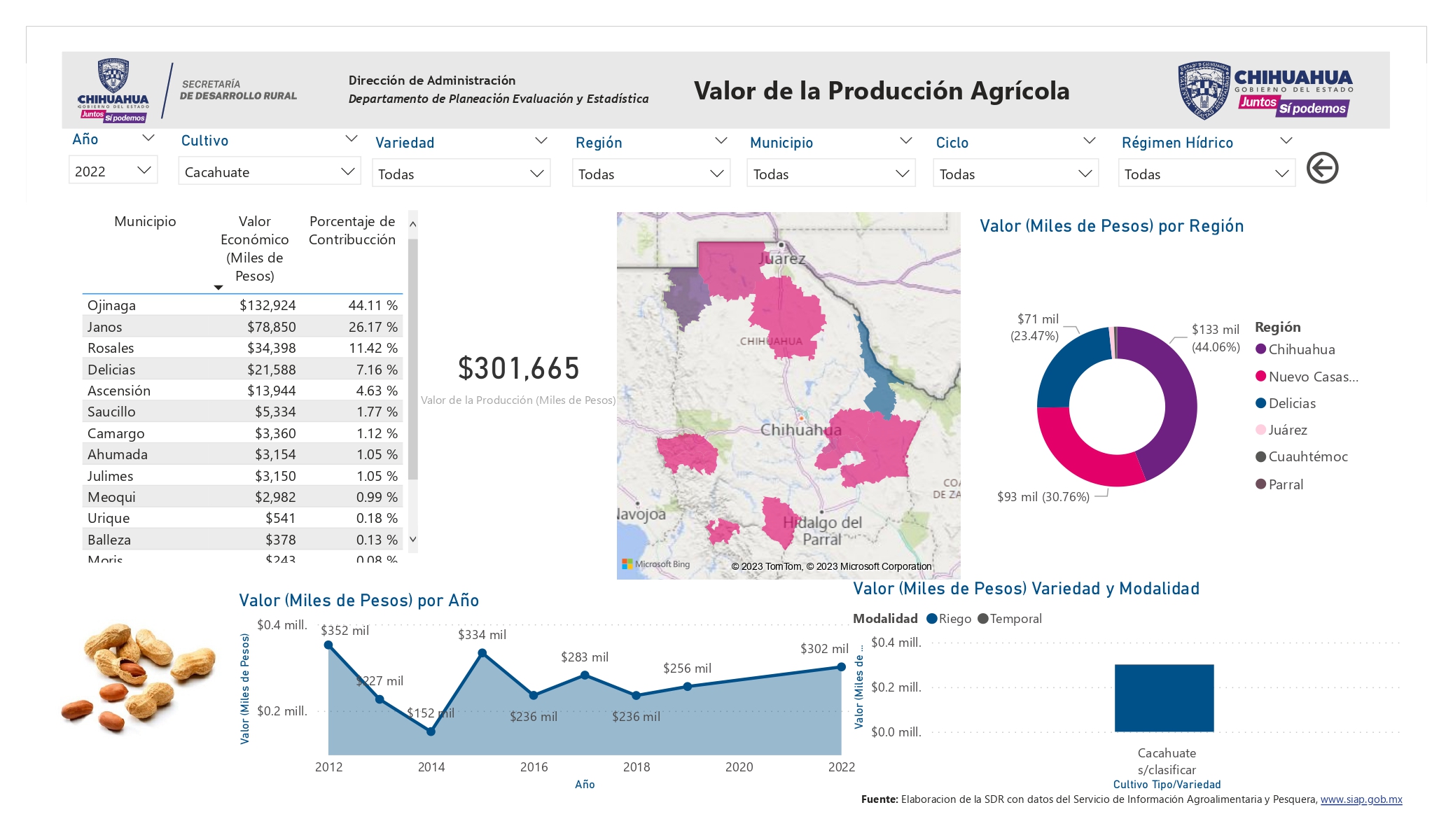Click the Chihuahua Secretaría de Desarrollo Rural logo
The image size is (1453, 840).
[x=188, y=91]
